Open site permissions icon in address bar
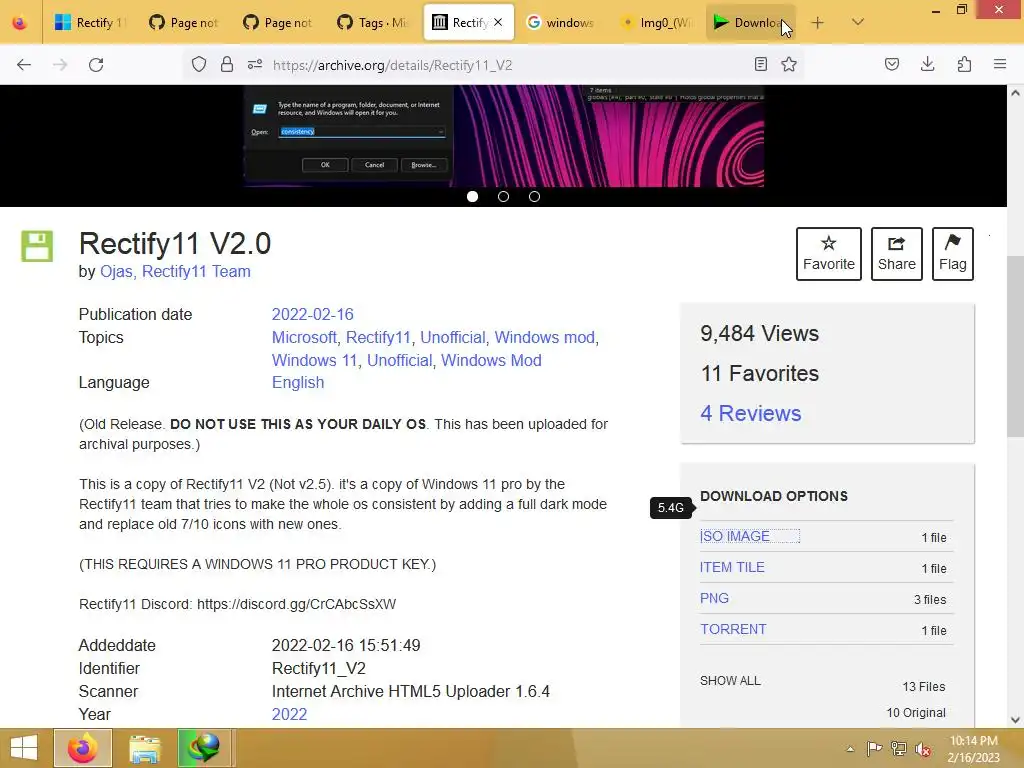 point(255,65)
